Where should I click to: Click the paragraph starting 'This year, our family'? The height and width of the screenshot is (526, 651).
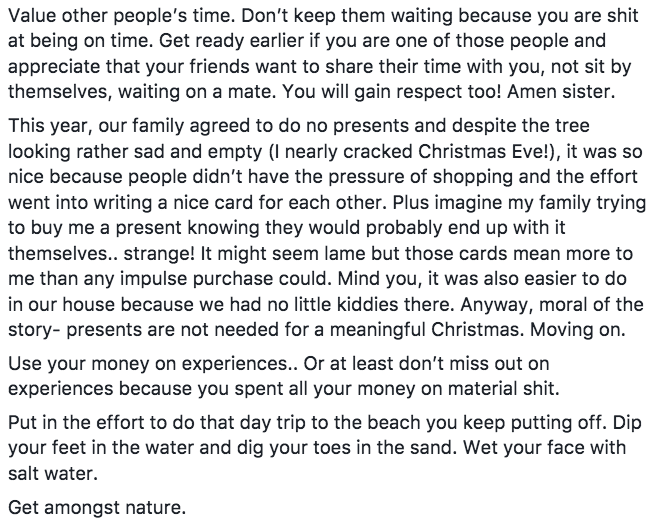click(x=326, y=228)
